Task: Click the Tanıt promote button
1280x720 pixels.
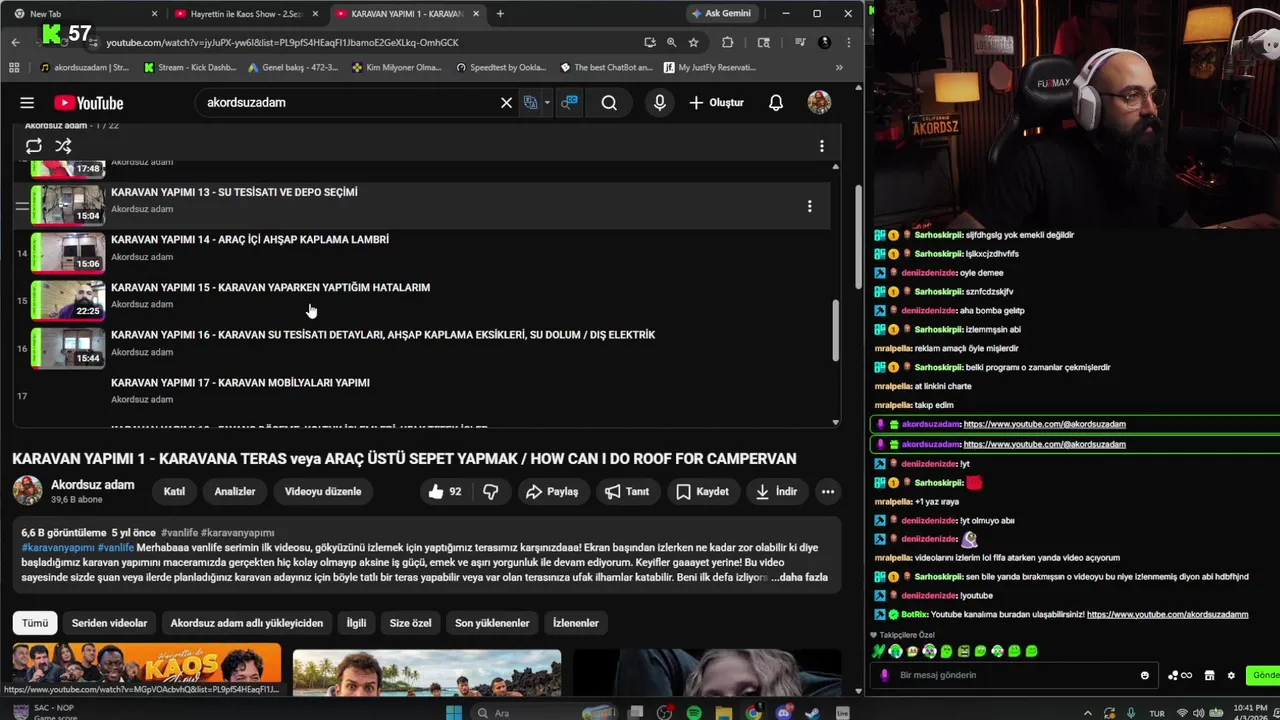Action: [627, 491]
